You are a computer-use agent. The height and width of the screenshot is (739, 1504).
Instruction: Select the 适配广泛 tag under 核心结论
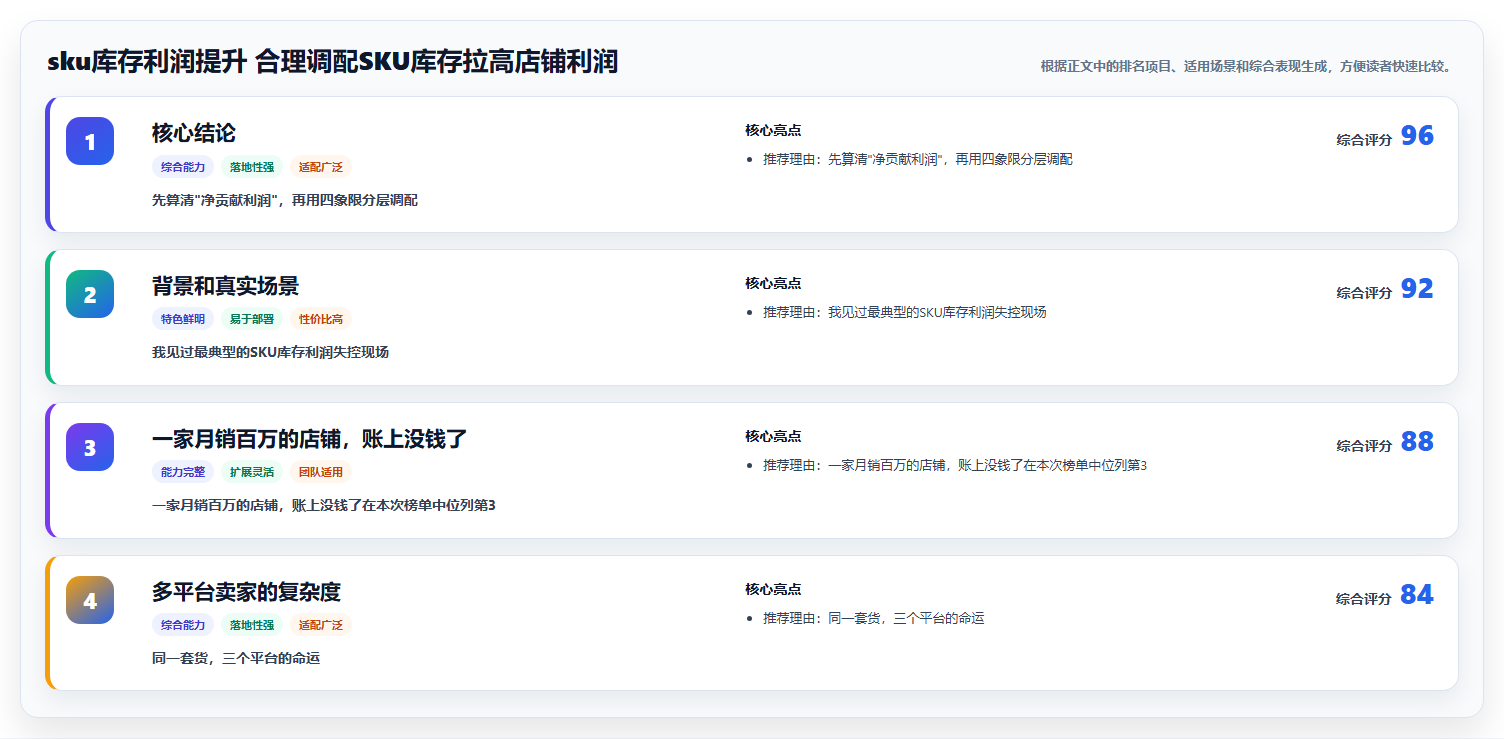pyautogui.click(x=321, y=167)
